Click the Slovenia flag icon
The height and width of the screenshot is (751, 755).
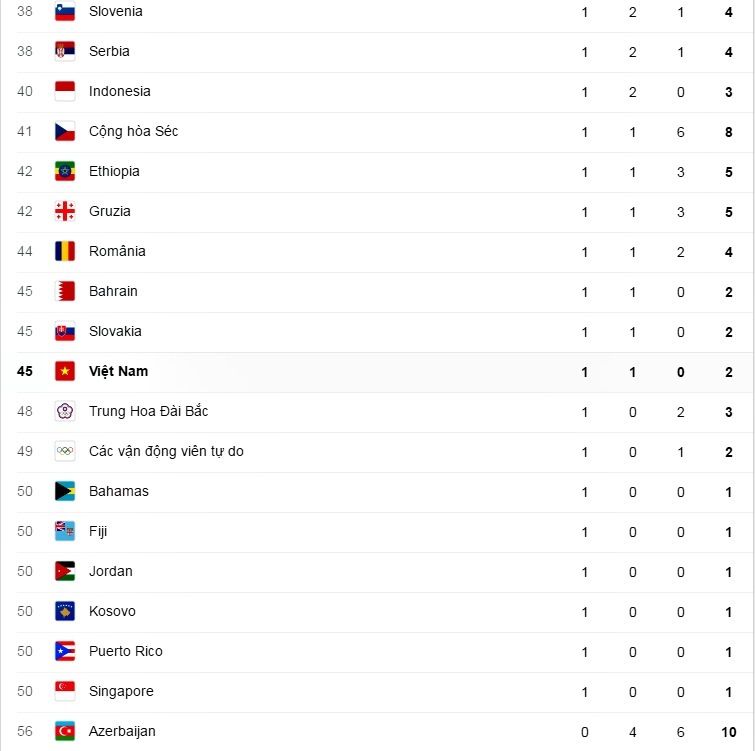[65, 12]
